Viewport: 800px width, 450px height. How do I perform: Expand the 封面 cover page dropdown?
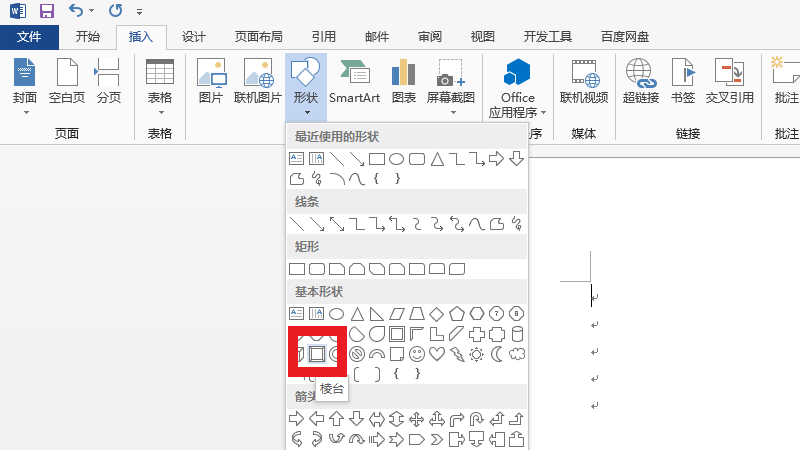pos(25,111)
